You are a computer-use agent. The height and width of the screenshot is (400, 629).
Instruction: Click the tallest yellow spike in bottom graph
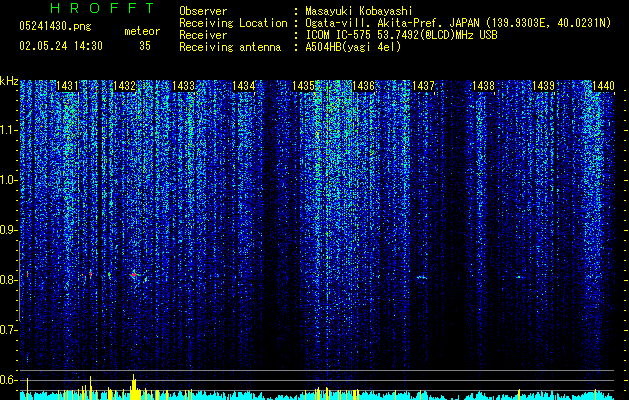tap(134, 387)
